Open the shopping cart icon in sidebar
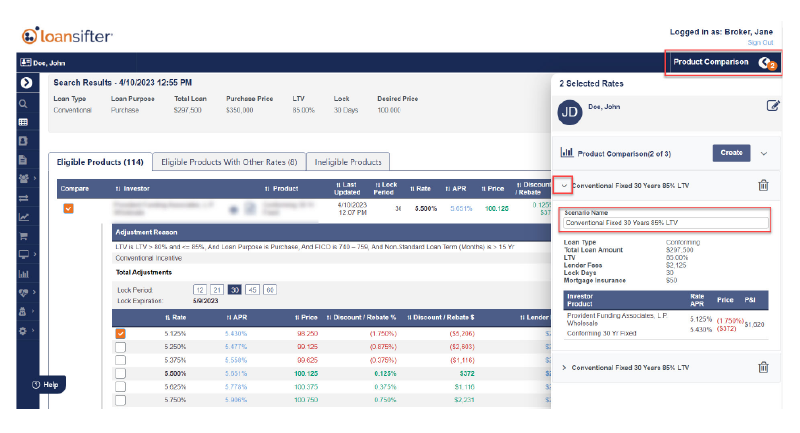Screen dimensions: 800x433 (23, 236)
